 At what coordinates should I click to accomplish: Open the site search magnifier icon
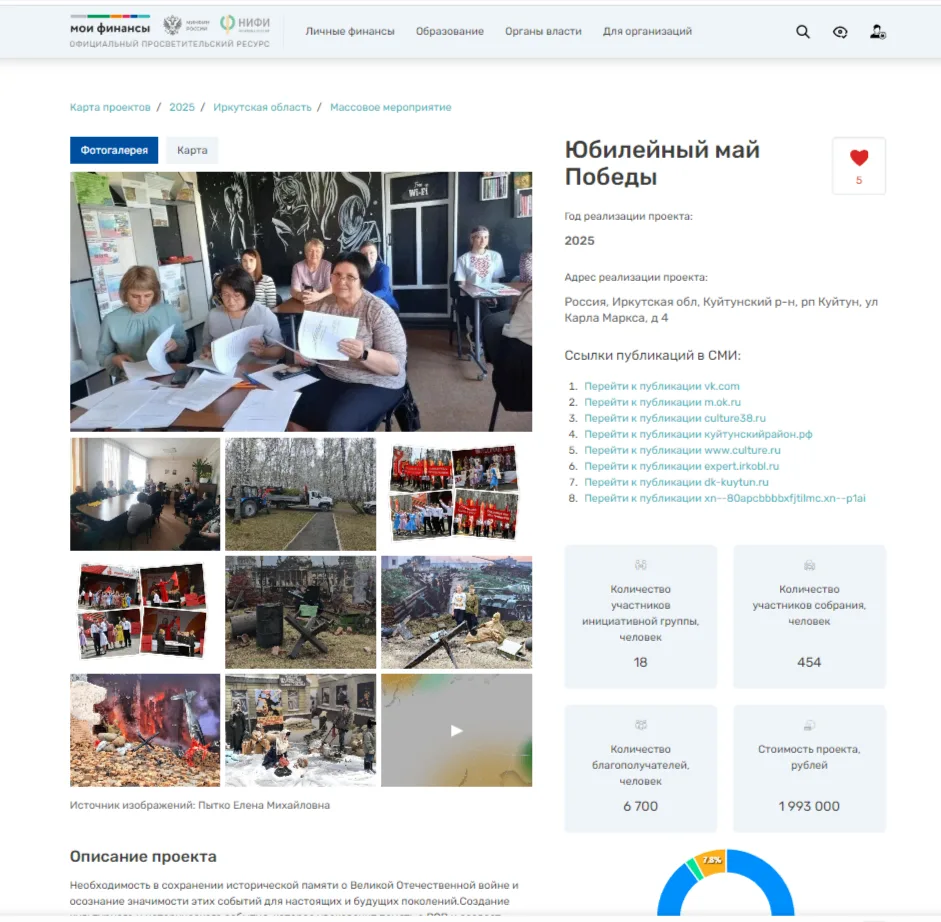point(802,32)
